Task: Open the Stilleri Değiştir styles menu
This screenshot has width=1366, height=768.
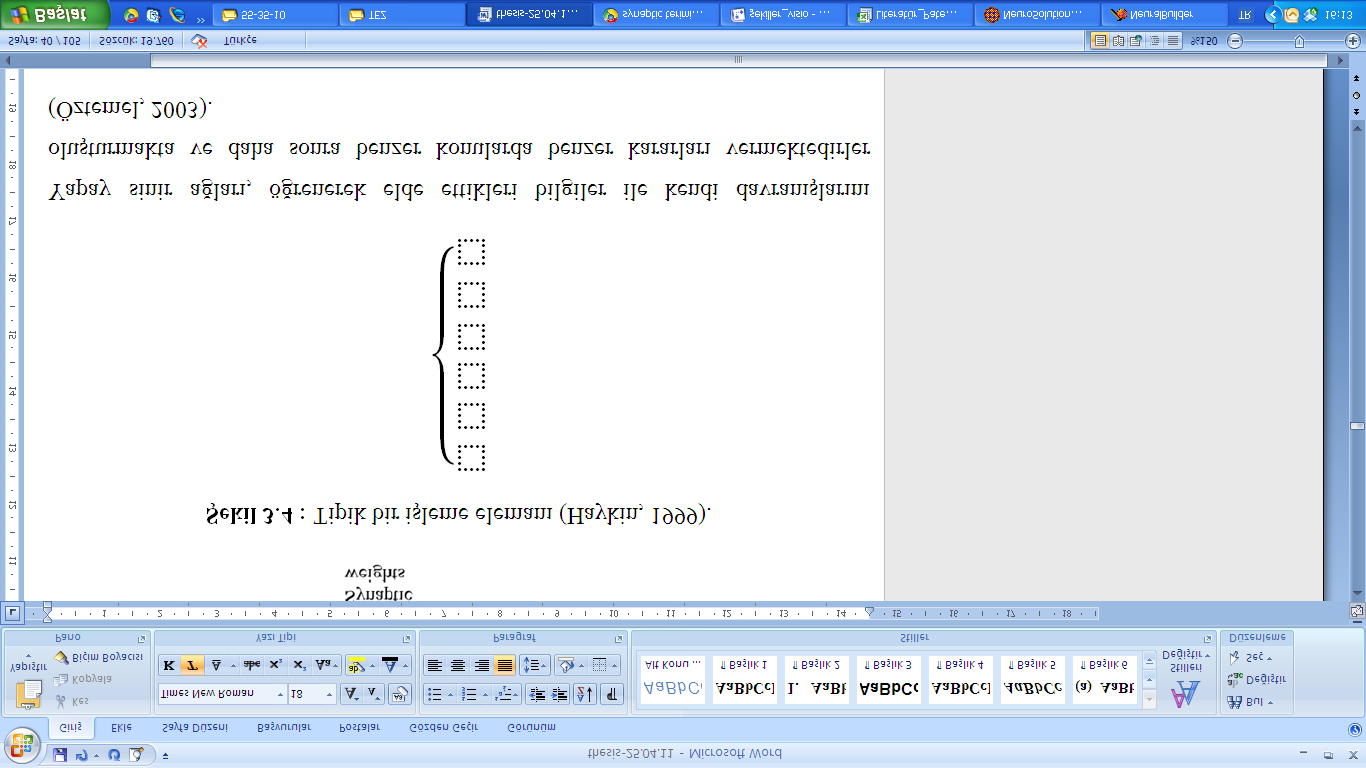Action: tap(1185, 678)
